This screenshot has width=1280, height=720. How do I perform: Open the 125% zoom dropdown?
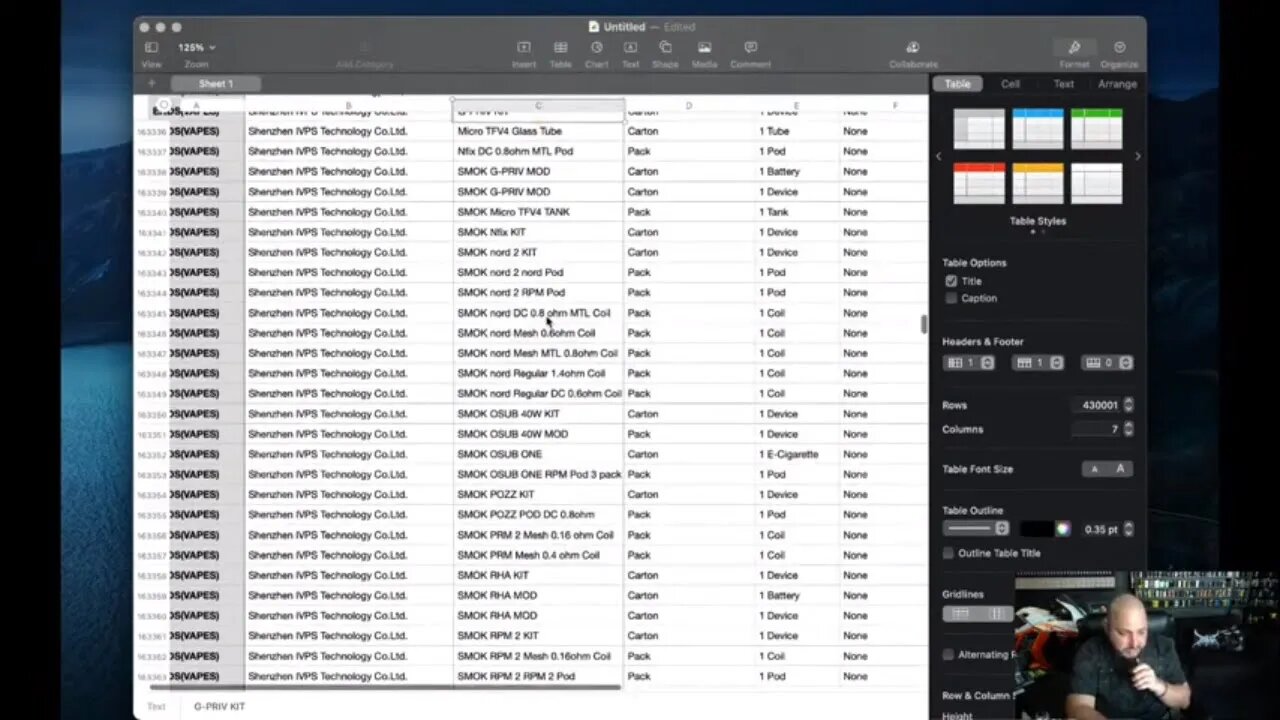(196, 47)
